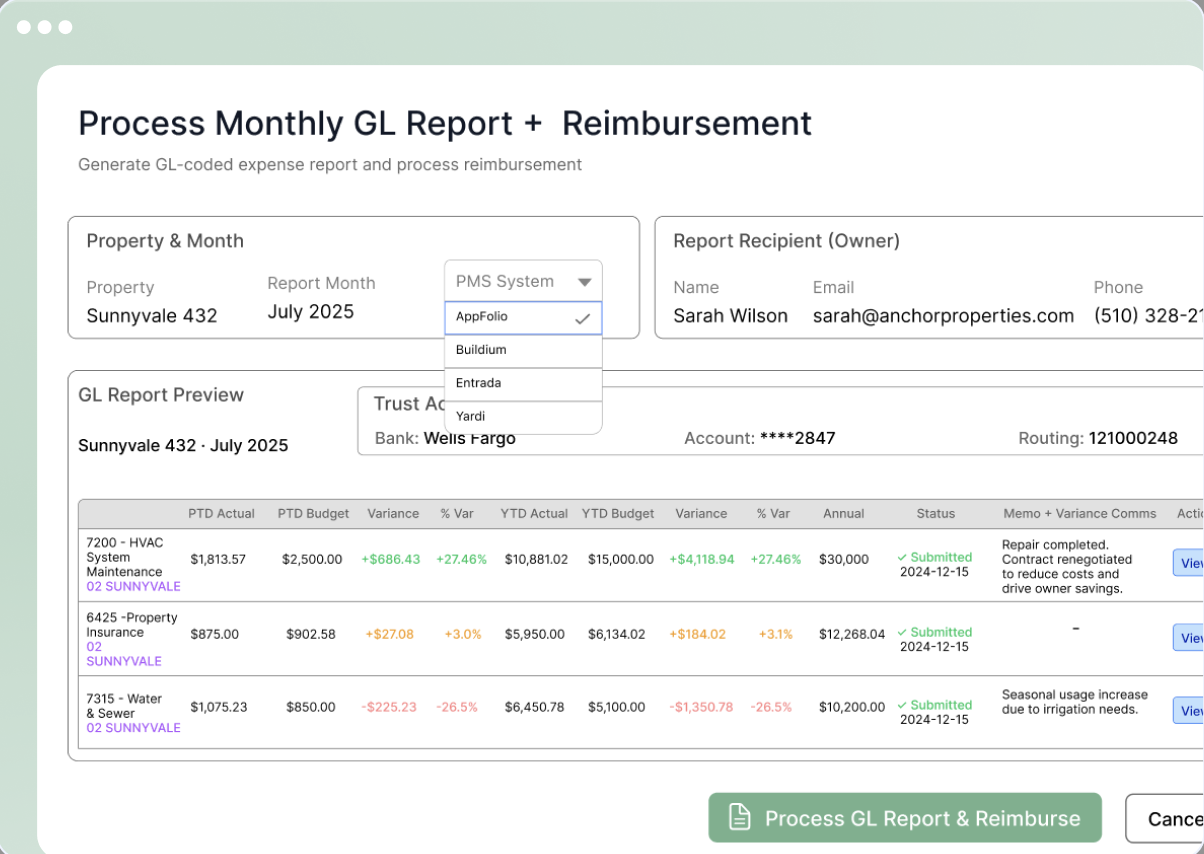Click the Annual column header
The image size is (1204, 854).
844,513
